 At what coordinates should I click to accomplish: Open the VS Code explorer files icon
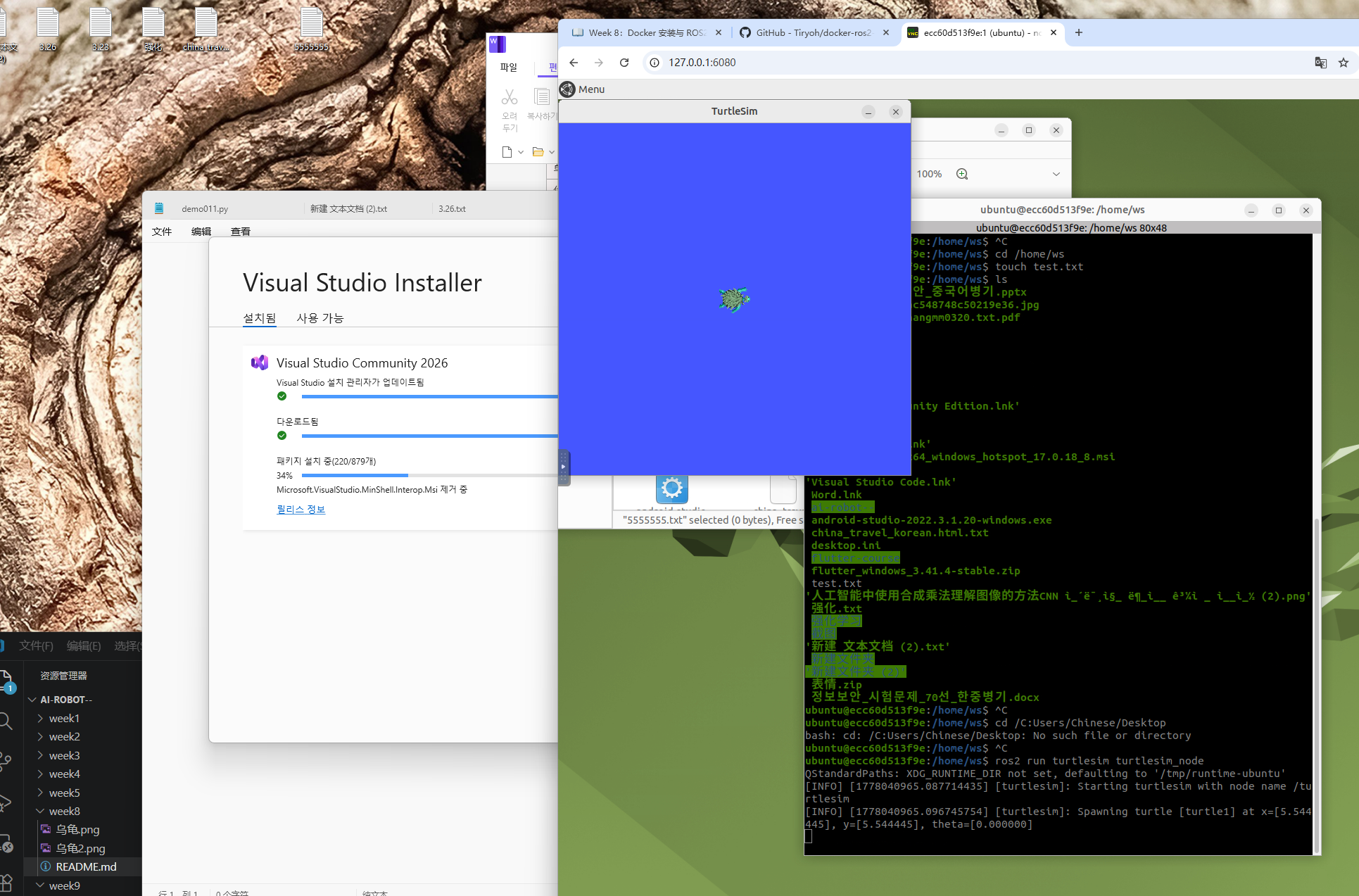point(6,681)
